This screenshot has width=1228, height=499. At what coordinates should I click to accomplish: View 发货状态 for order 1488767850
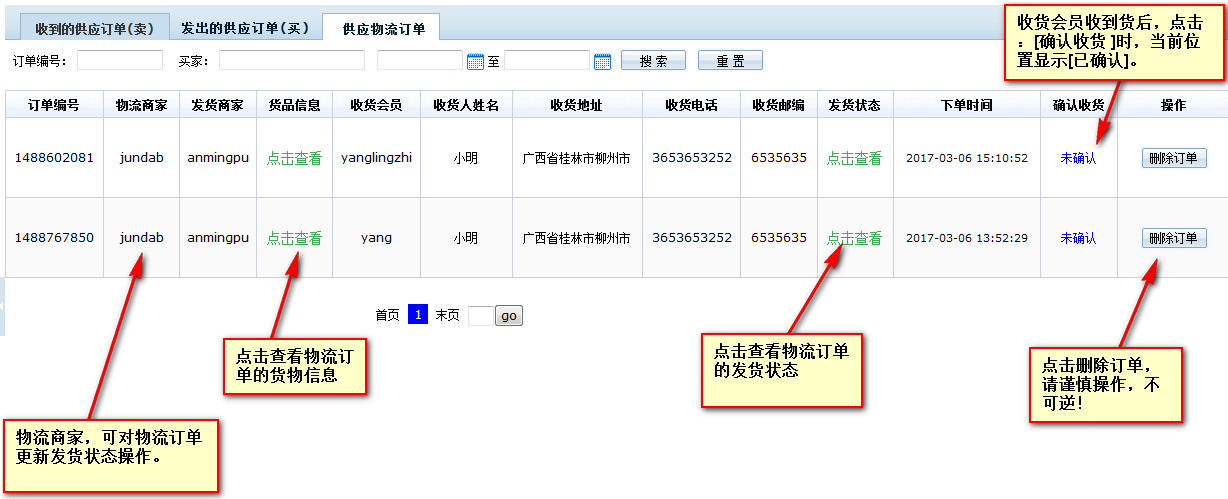(854, 238)
